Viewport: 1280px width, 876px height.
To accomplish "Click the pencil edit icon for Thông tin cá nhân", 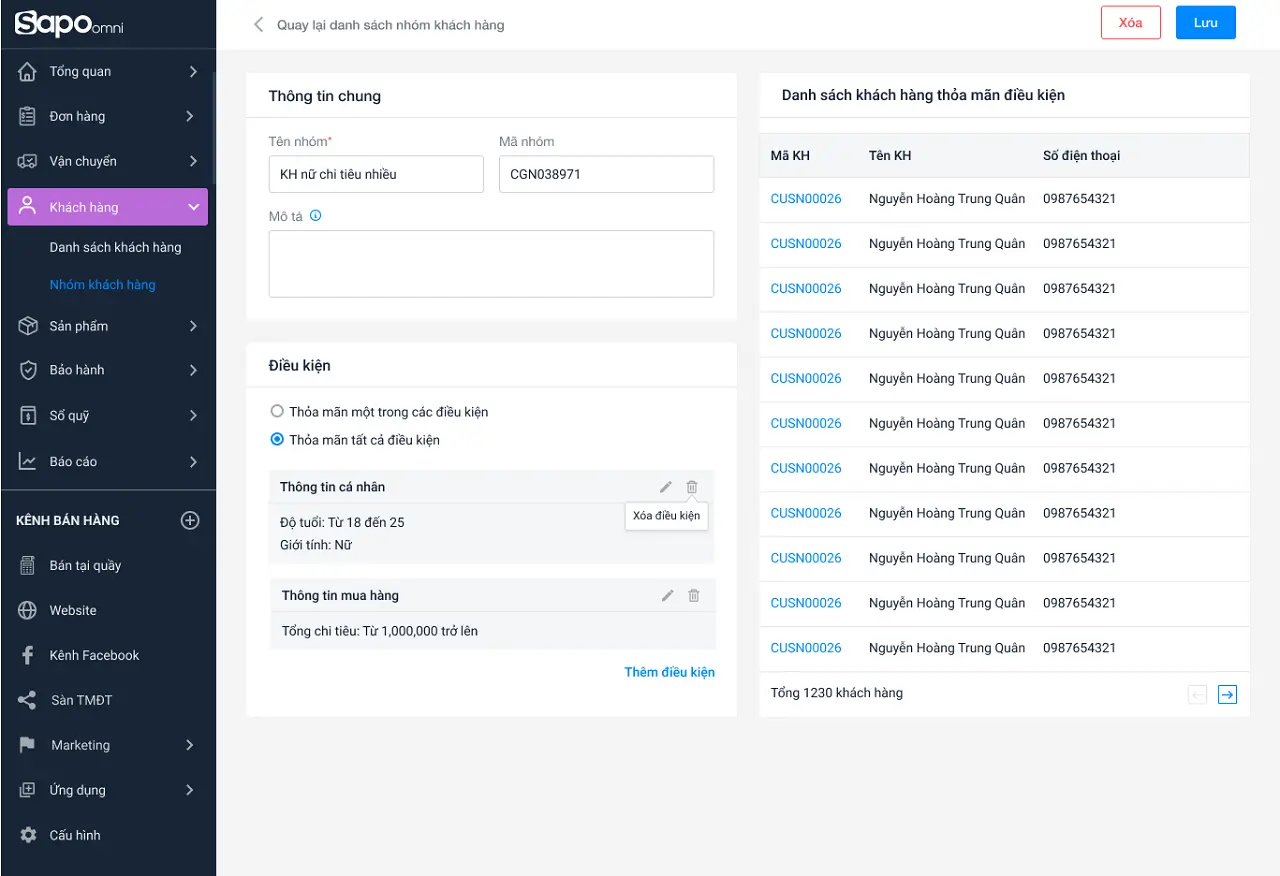I will tap(666, 487).
